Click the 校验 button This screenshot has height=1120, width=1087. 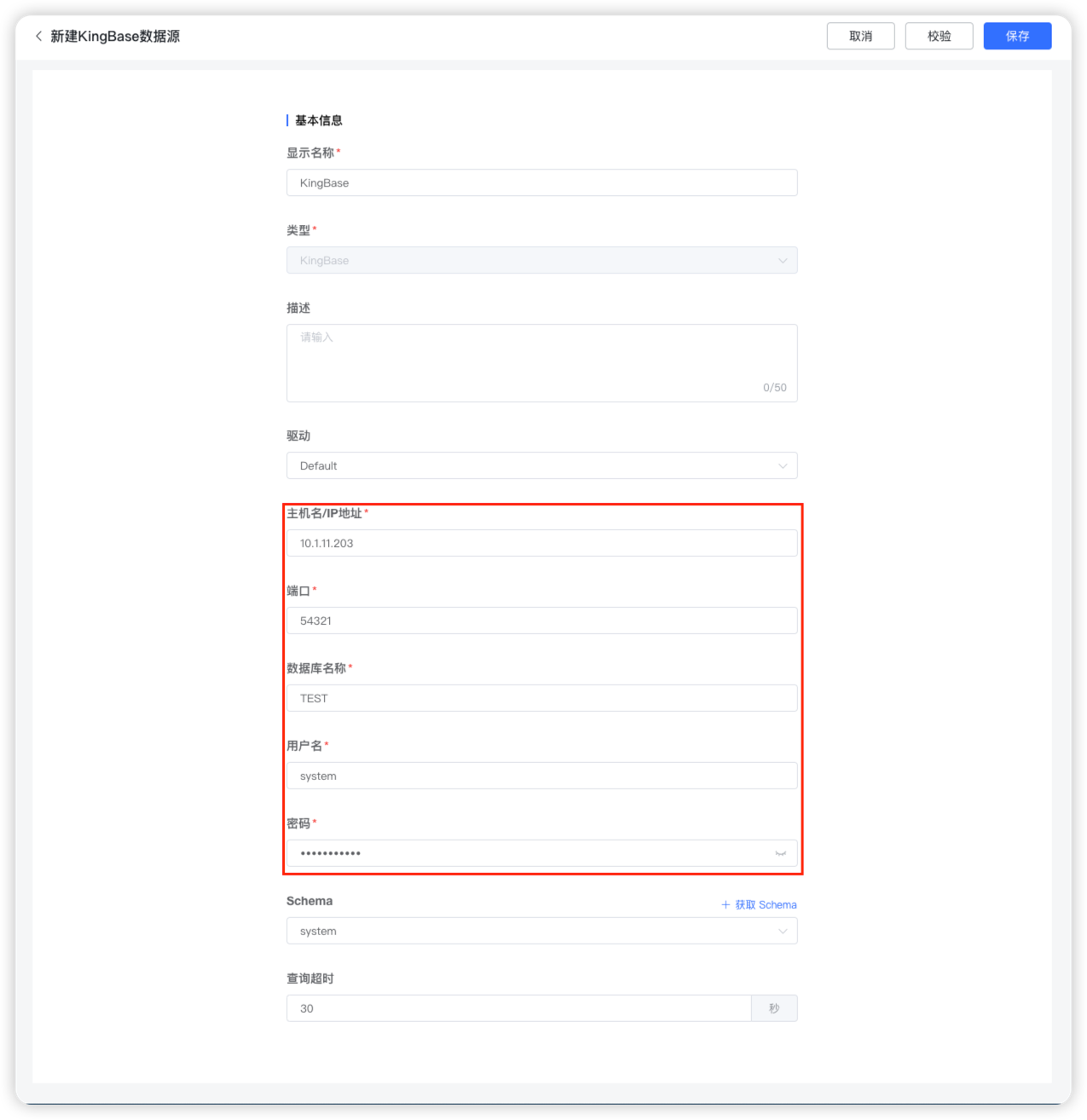click(939, 36)
